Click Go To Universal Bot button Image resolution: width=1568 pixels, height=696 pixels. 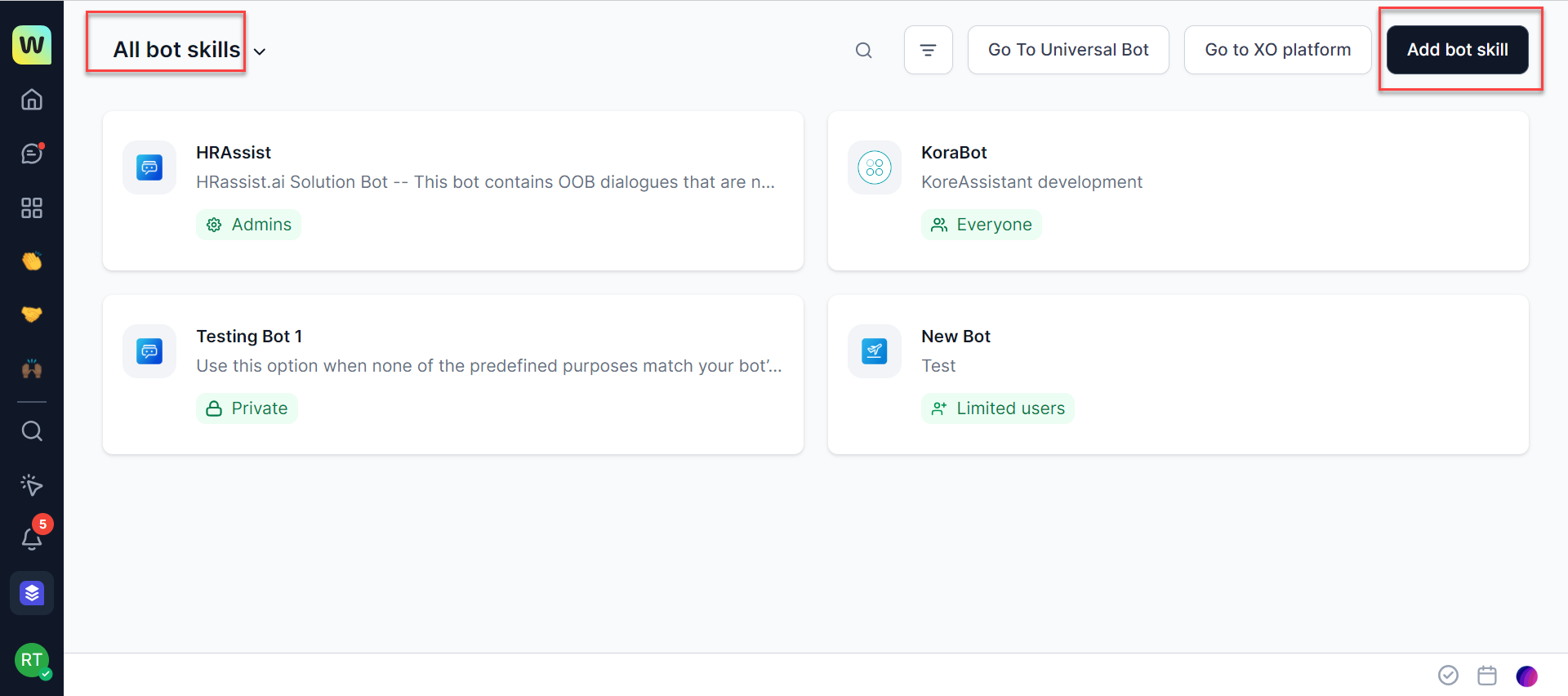pos(1067,50)
